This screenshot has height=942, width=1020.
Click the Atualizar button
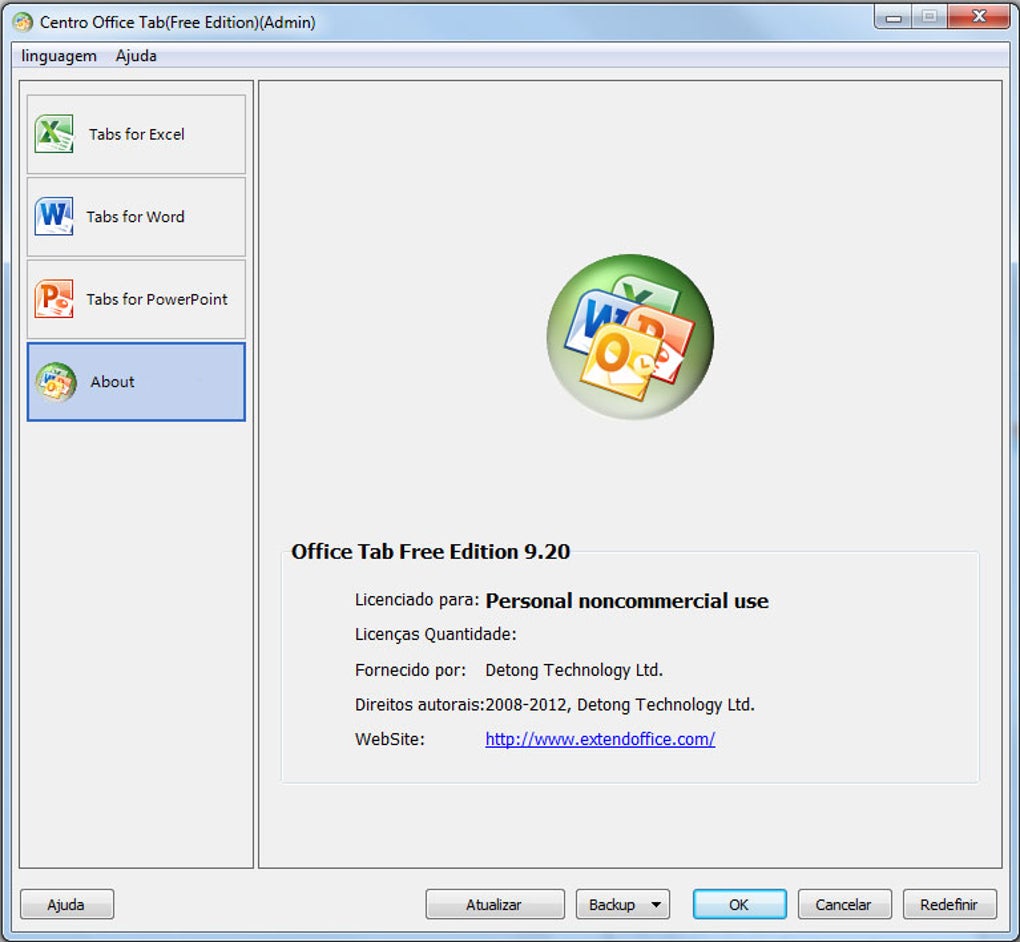tap(495, 904)
